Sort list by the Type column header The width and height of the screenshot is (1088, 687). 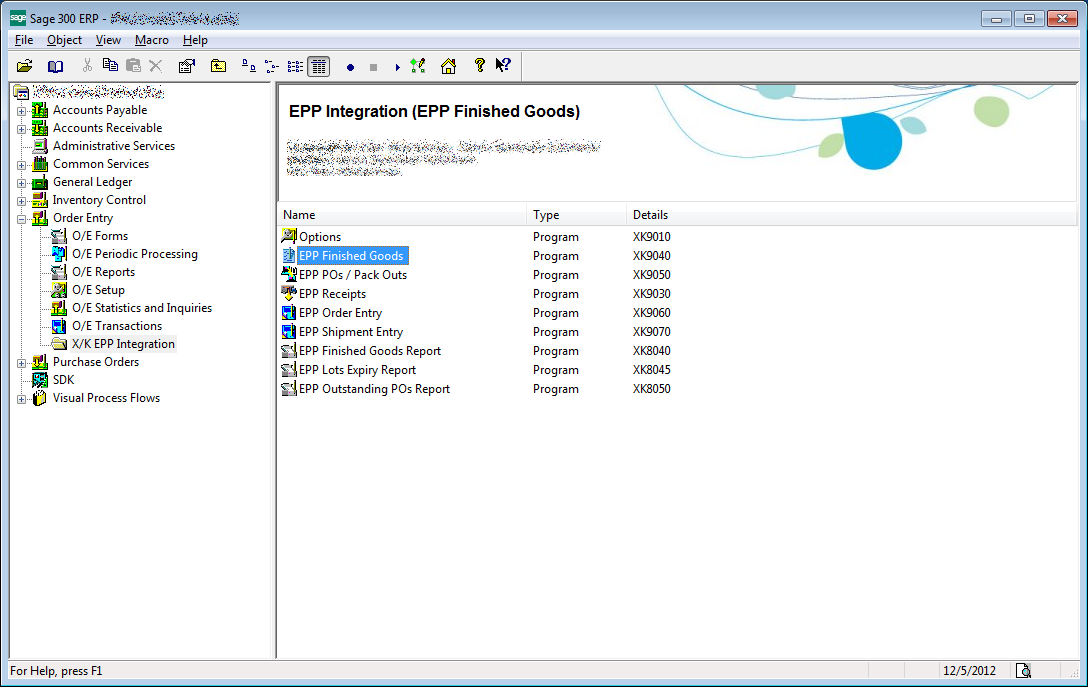(577, 215)
